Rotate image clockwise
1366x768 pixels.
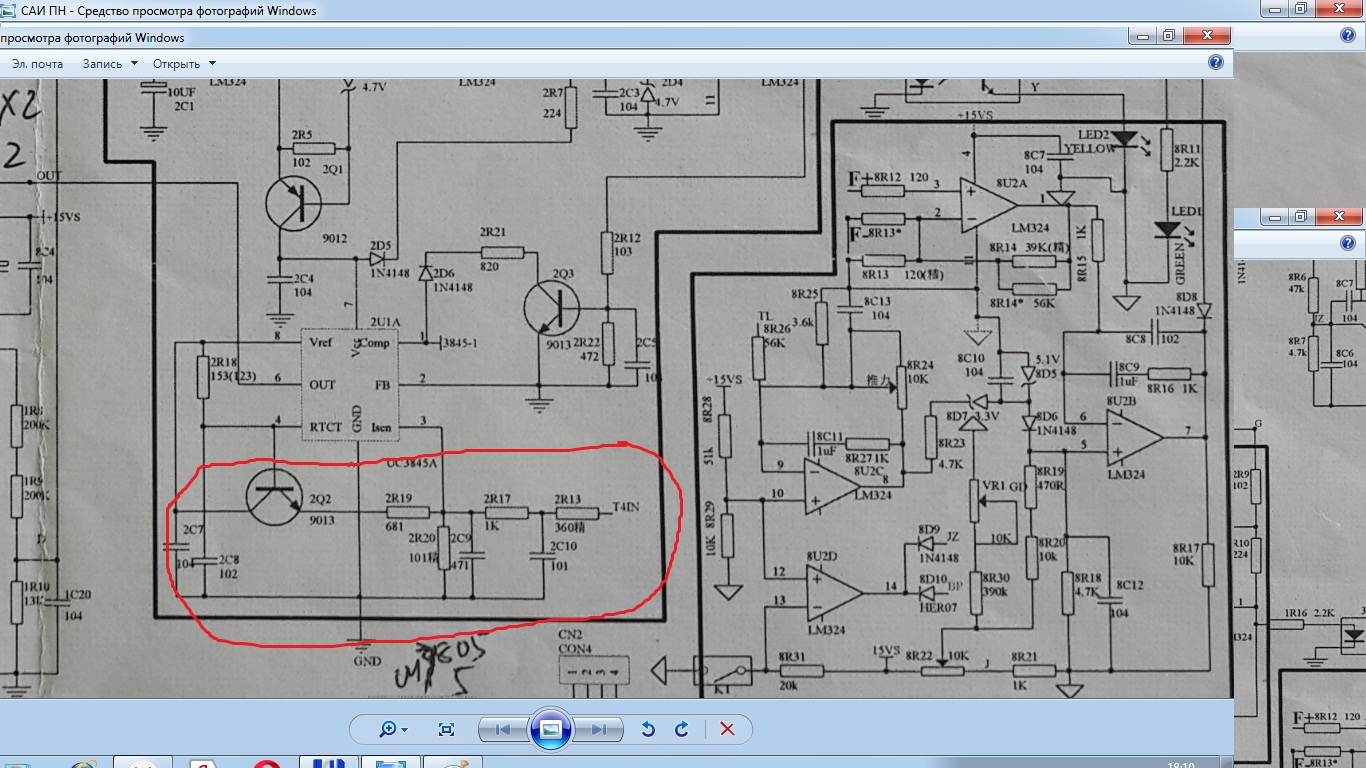point(682,729)
